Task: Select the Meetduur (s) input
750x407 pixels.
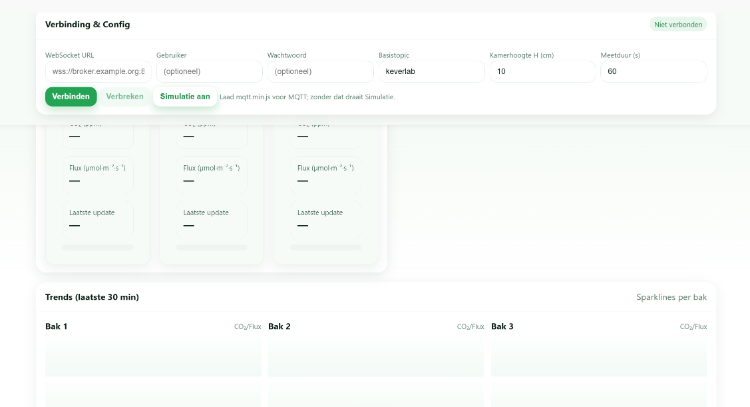Action: [x=653, y=72]
